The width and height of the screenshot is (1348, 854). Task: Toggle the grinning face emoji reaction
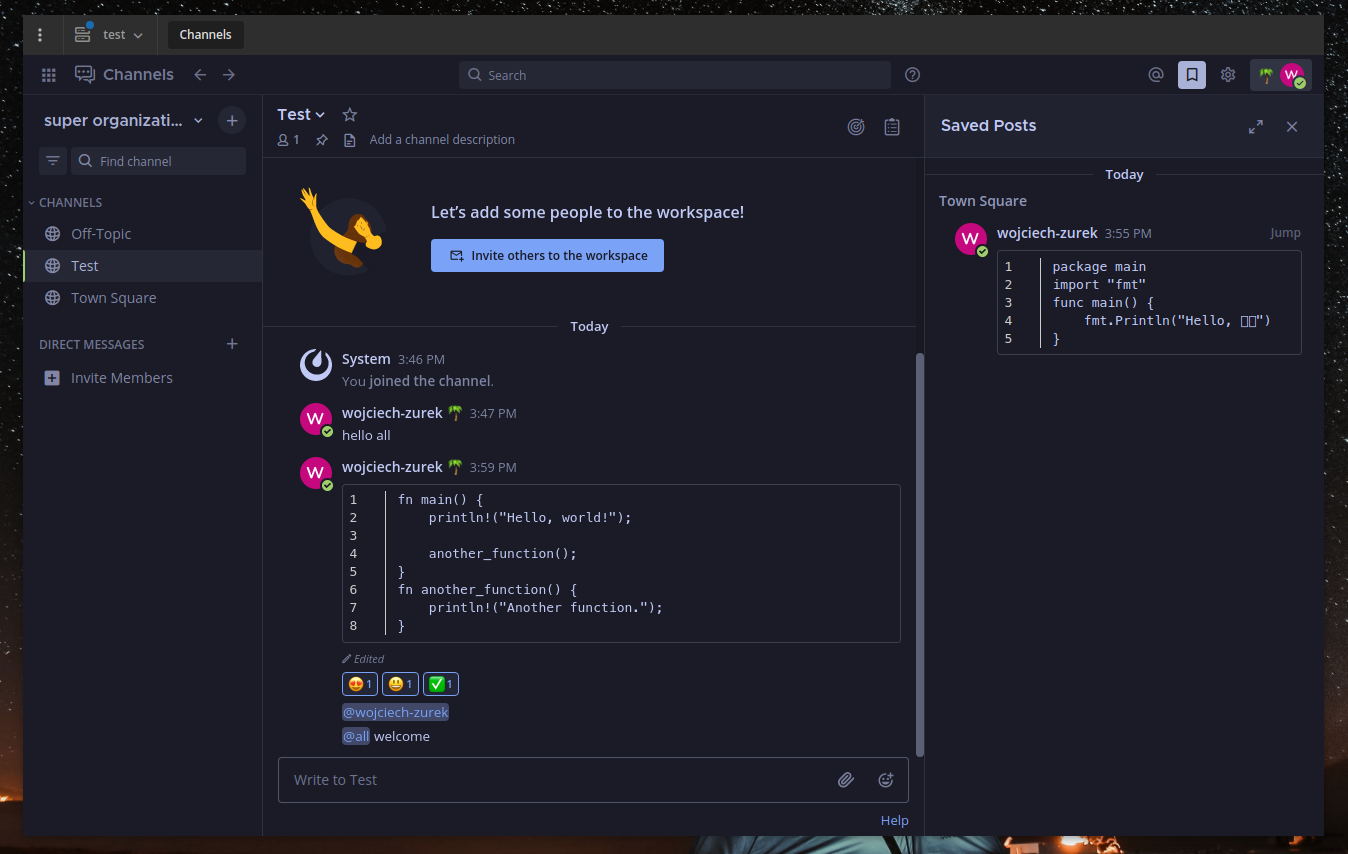[x=400, y=684]
